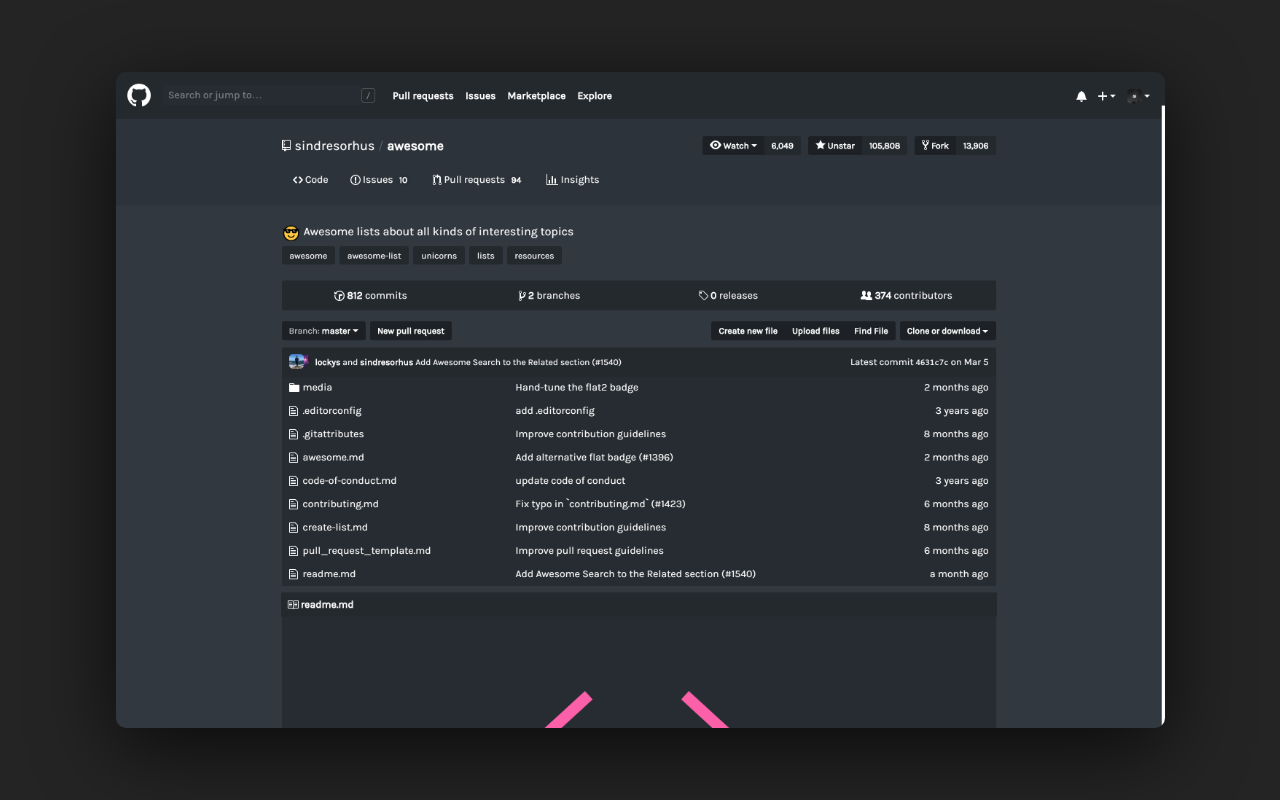The width and height of the screenshot is (1280, 800).
Task: Select the lists topic tag
Action: tap(486, 256)
